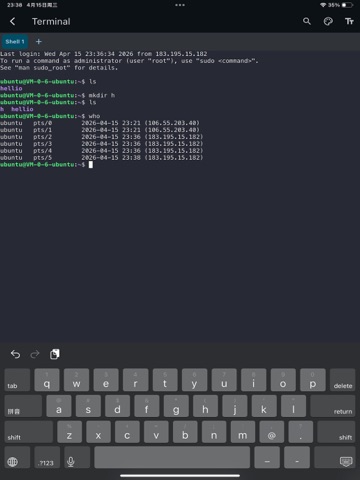360x480 pixels.
Task: Tap the battery indicator in status bar
Action: [347, 5]
